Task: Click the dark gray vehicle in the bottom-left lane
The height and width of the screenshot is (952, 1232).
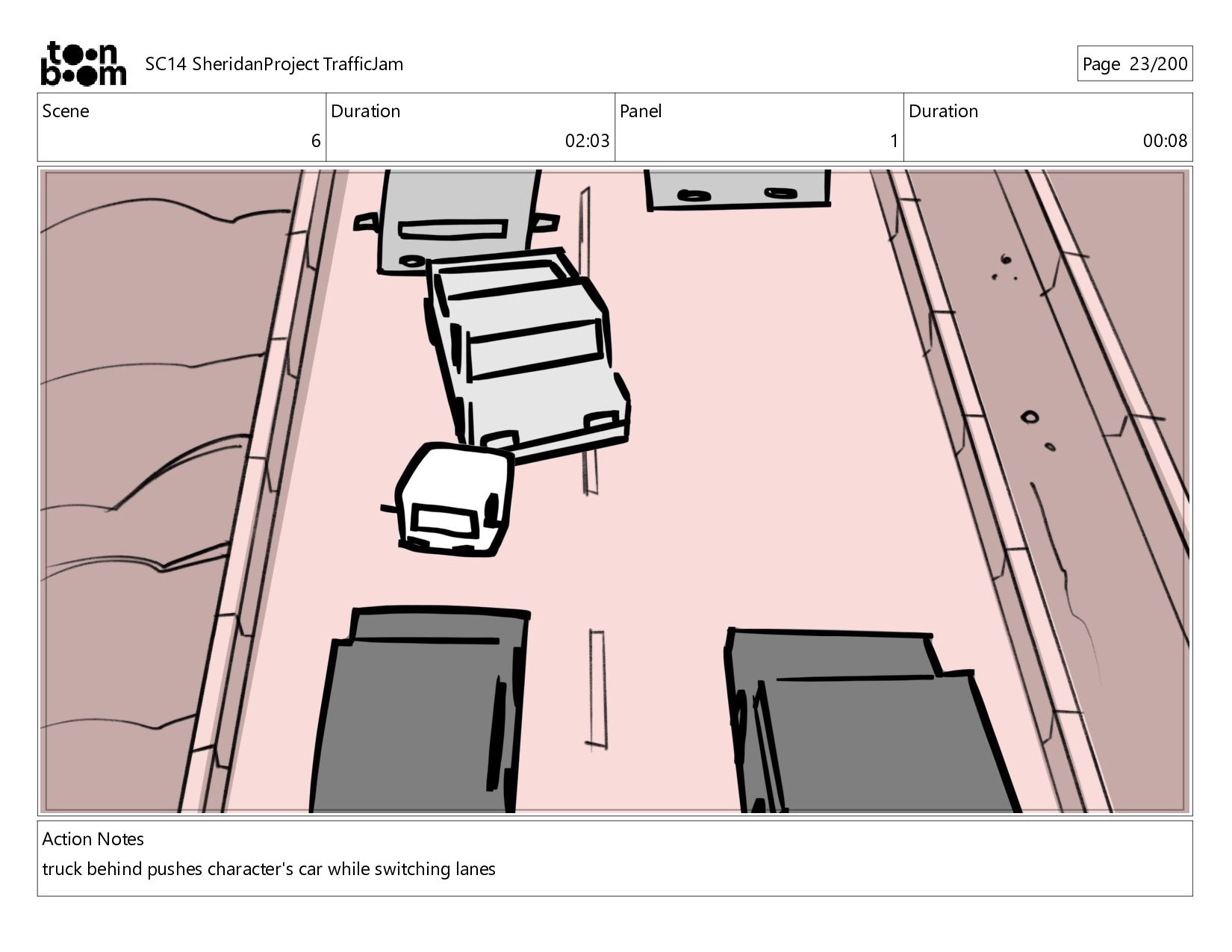Action: point(420,710)
